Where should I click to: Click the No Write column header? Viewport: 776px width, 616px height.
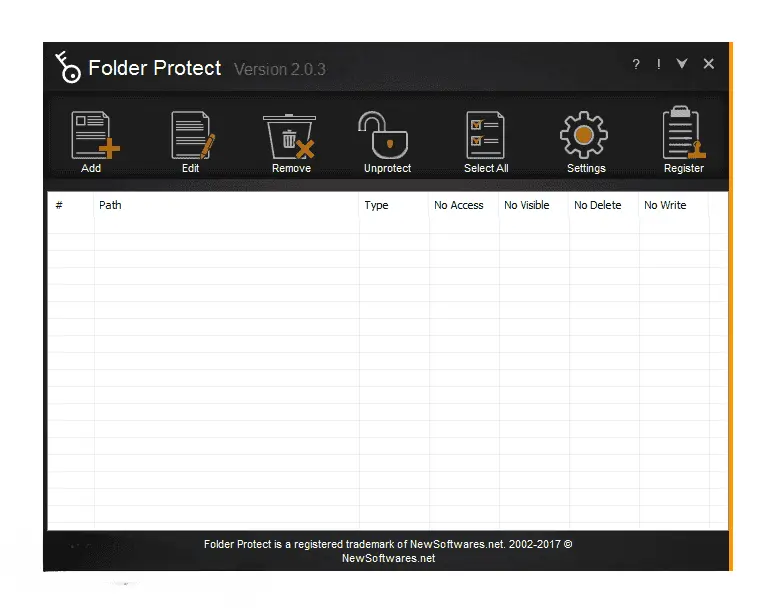click(674, 205)
